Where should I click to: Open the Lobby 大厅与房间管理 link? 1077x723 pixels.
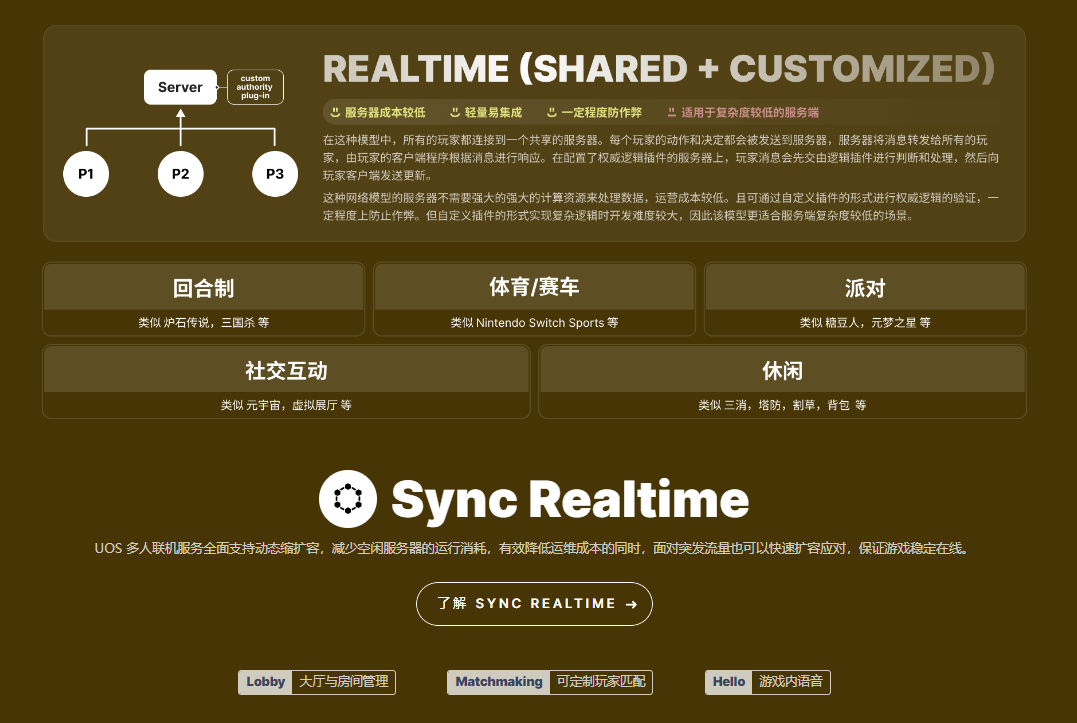coord(317,682)
